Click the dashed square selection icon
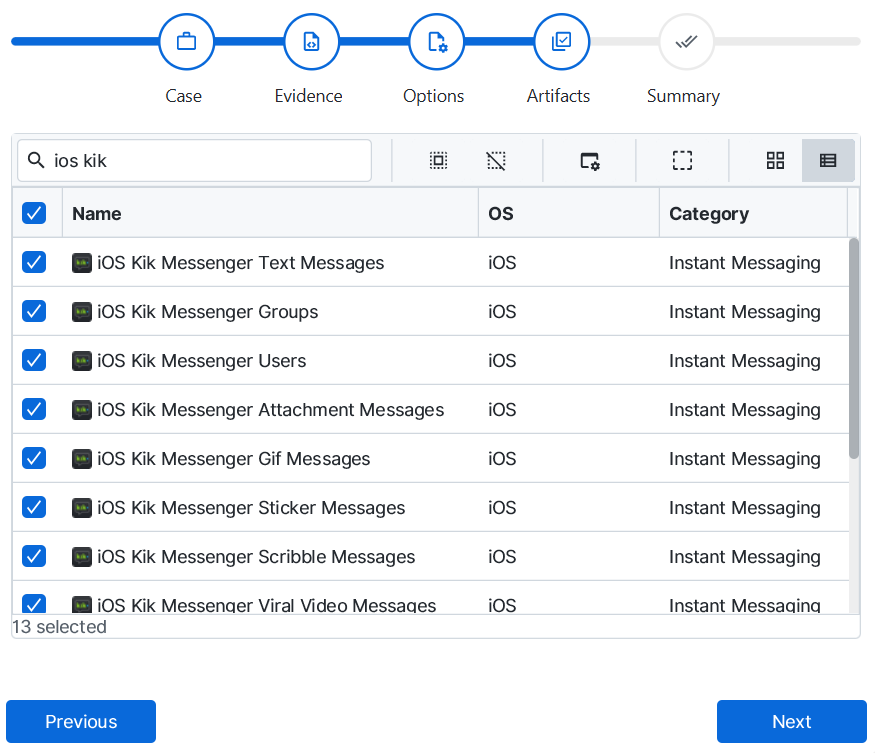The height and width of the screenshot is (753, 875). pyautogui.click(x=682, y=161)
